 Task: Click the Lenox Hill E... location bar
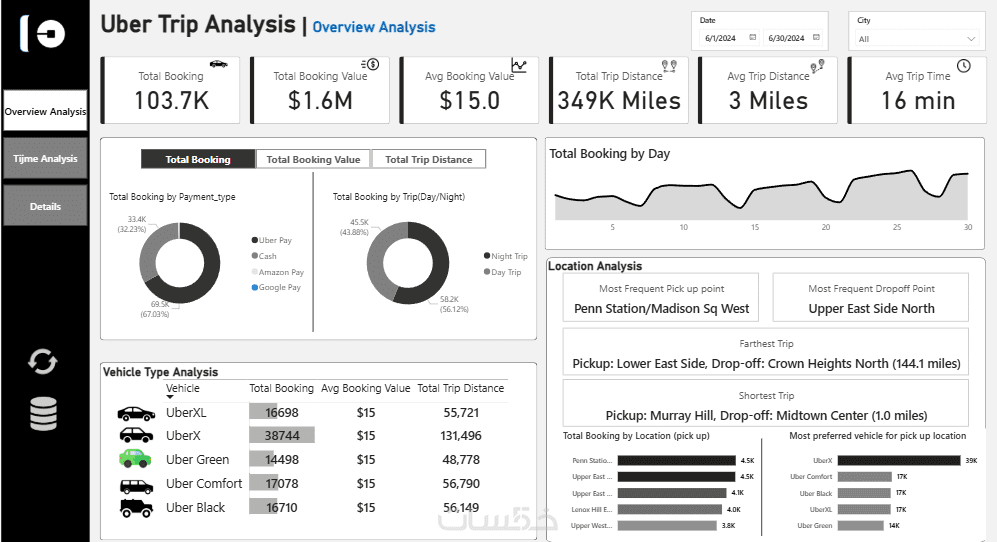[670, 509]
